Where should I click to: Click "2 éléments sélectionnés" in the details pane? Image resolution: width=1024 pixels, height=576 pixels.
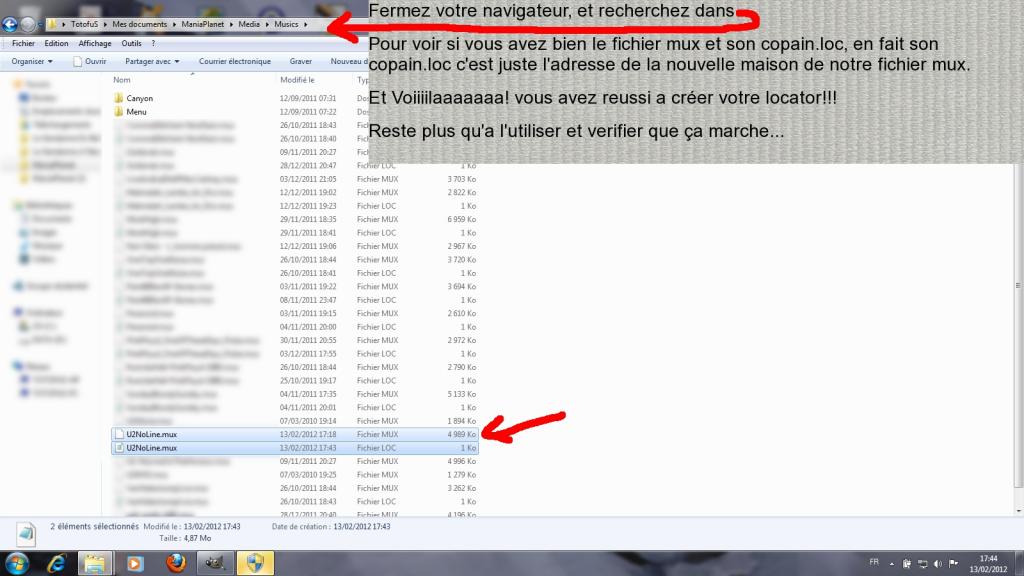(x=95, y=526)
